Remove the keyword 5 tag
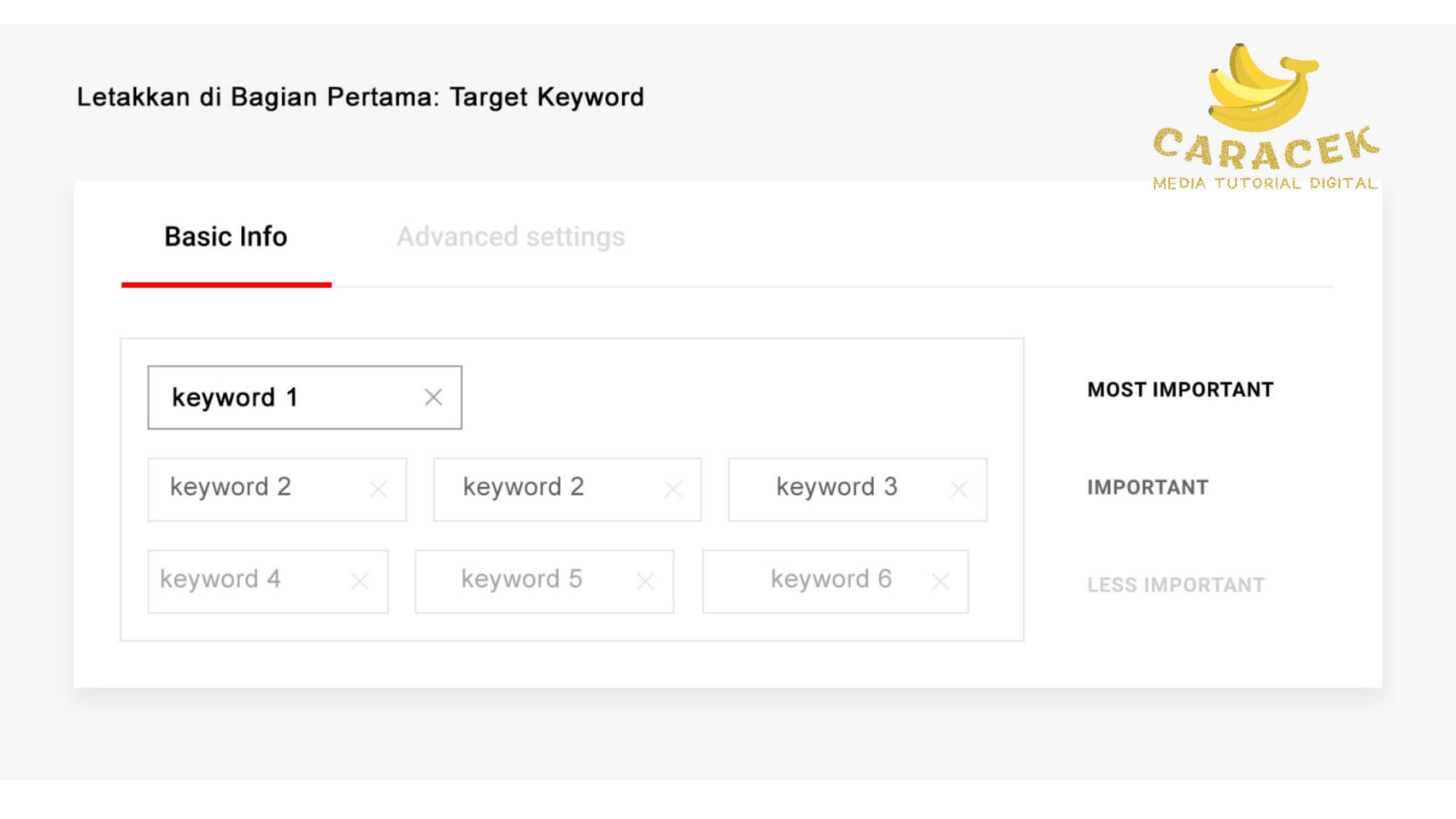Viewport: 1456px width, 819px height. pos(646,581)
